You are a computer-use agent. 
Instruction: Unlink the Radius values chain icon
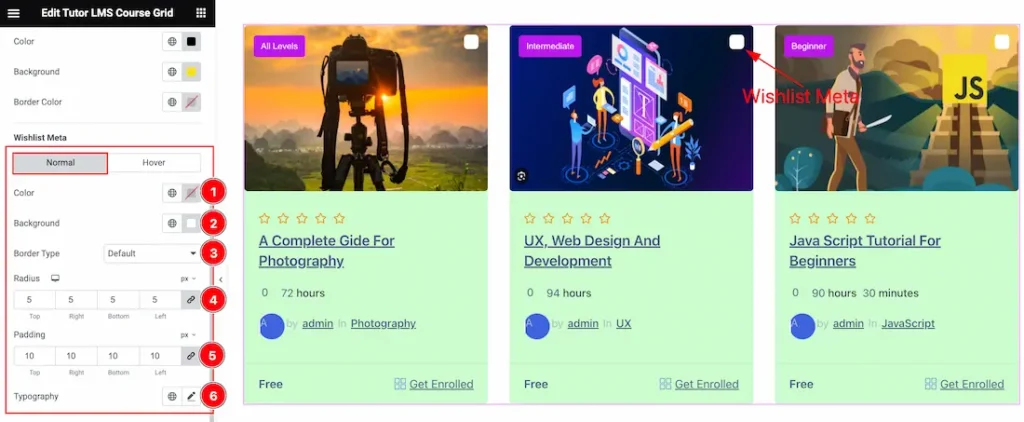pyautogui.click(x=191, y=300)
